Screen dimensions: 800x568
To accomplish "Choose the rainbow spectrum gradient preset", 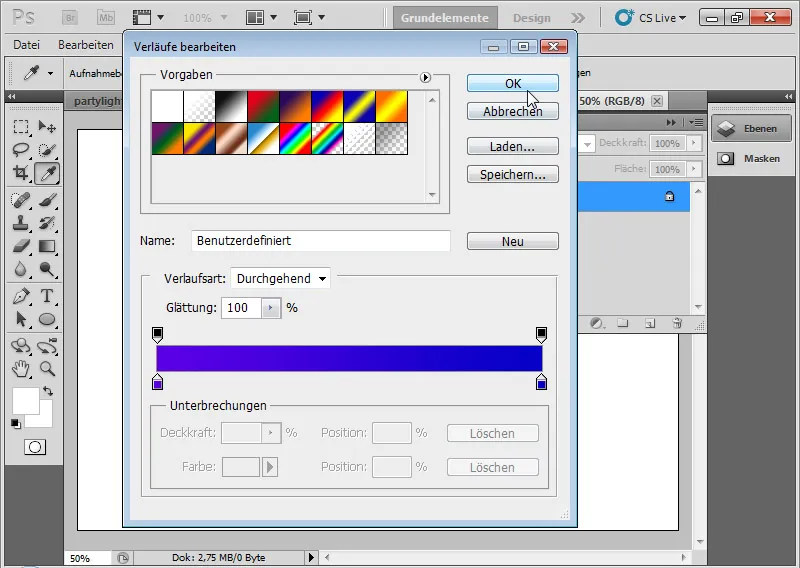I will click(295, 138).
